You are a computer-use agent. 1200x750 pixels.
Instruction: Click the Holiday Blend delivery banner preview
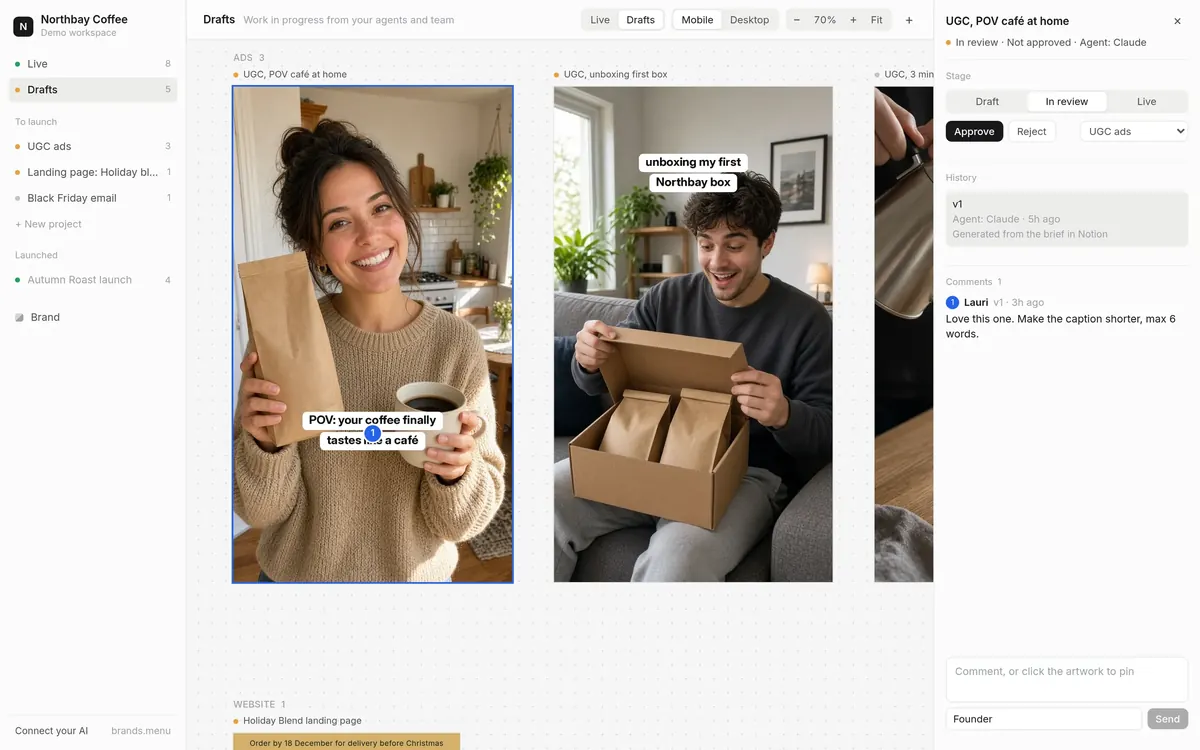click(346, 742)
